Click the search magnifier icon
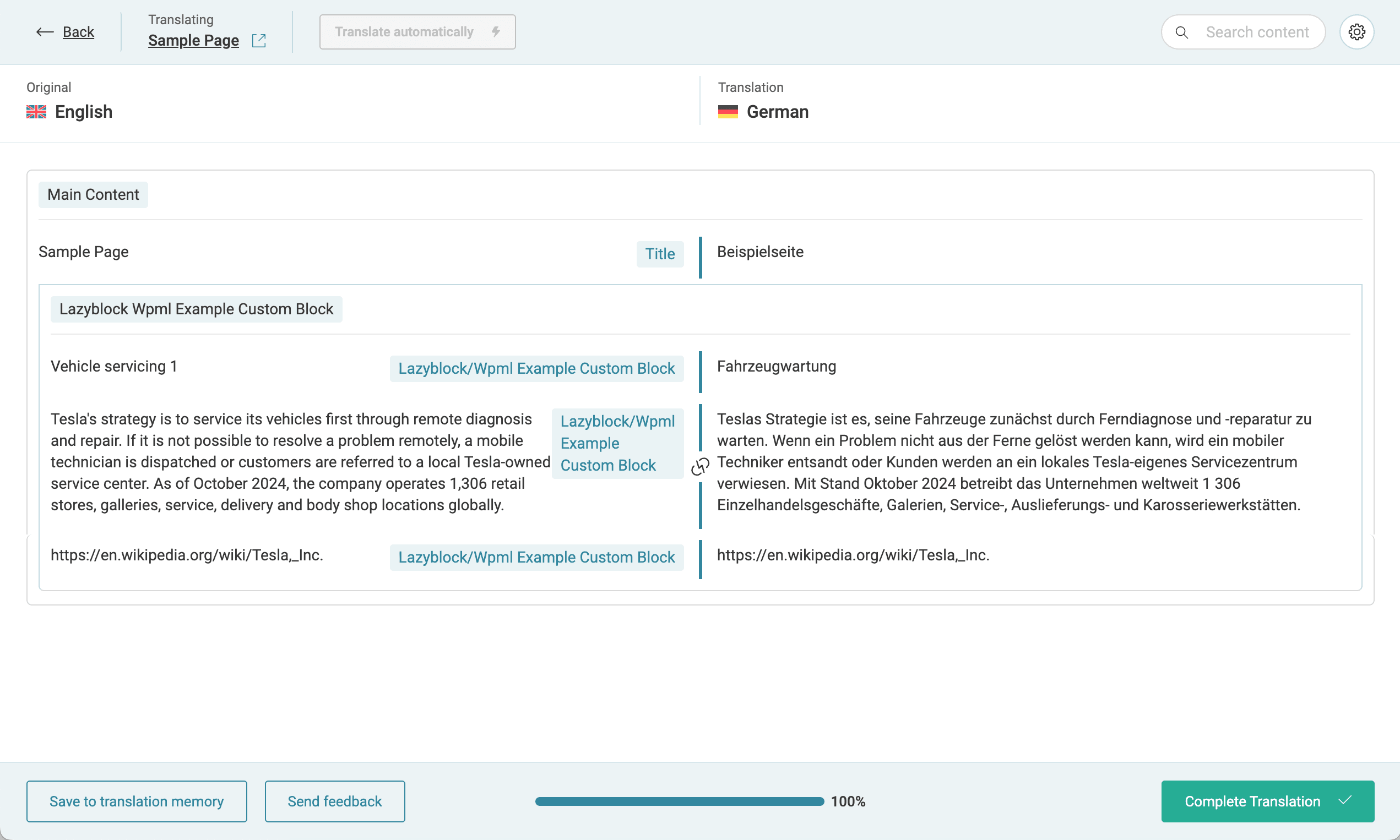 click(x=1181, y=32)
